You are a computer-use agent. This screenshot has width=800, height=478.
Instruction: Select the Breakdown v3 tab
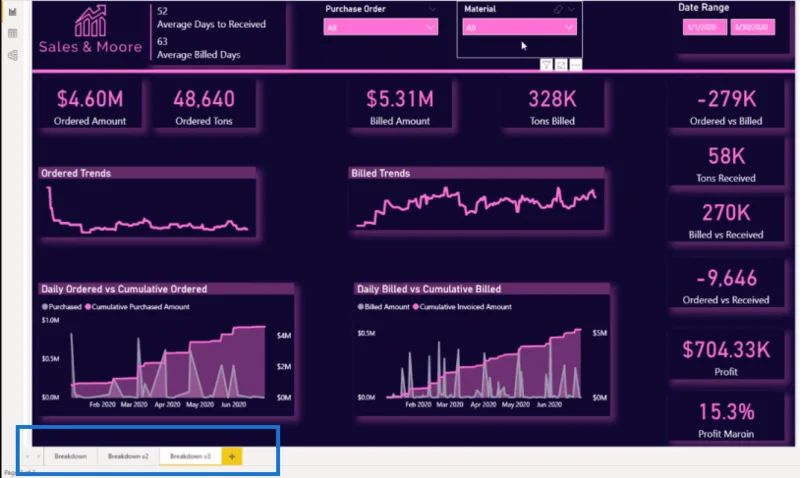pyautogui.click(x=190, y=457)
